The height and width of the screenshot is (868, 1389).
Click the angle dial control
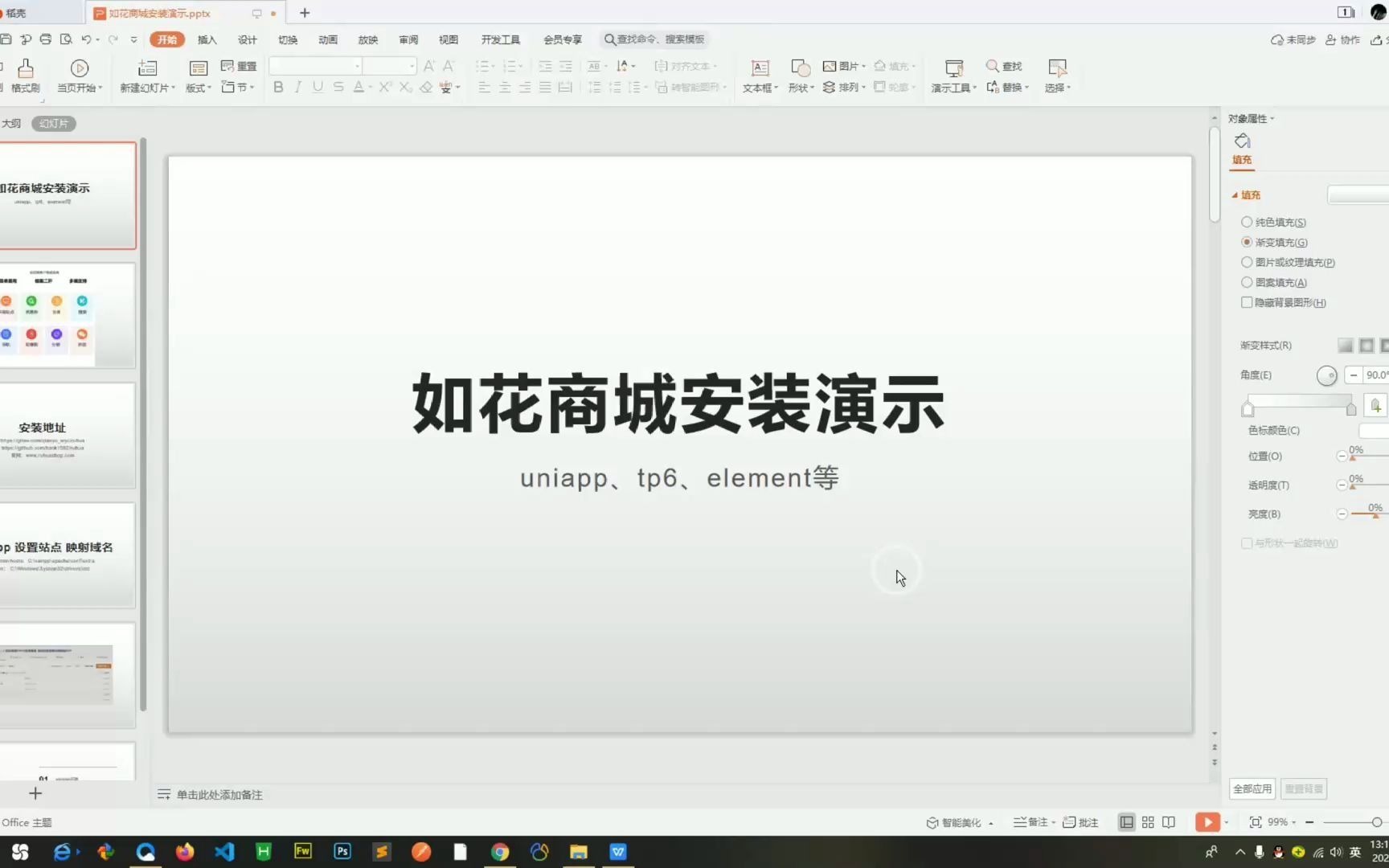pos(1326,375)
